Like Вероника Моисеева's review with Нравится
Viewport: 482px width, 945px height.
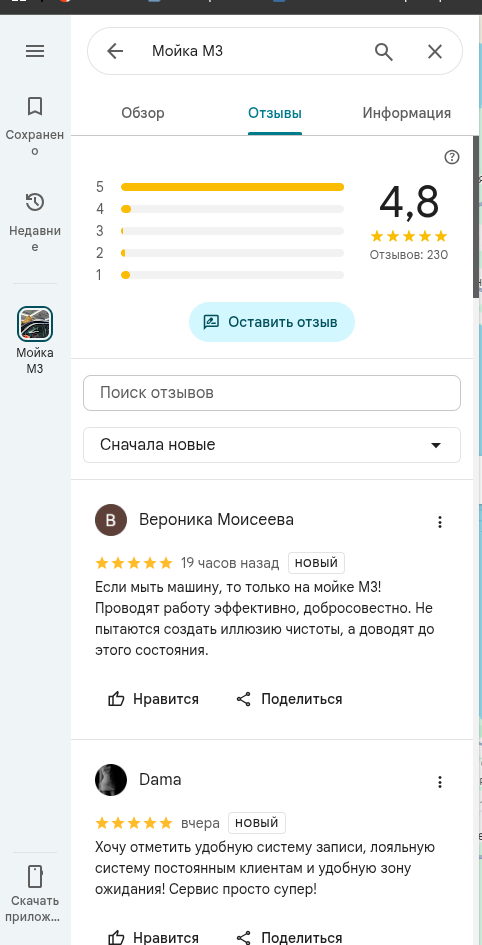154,699
